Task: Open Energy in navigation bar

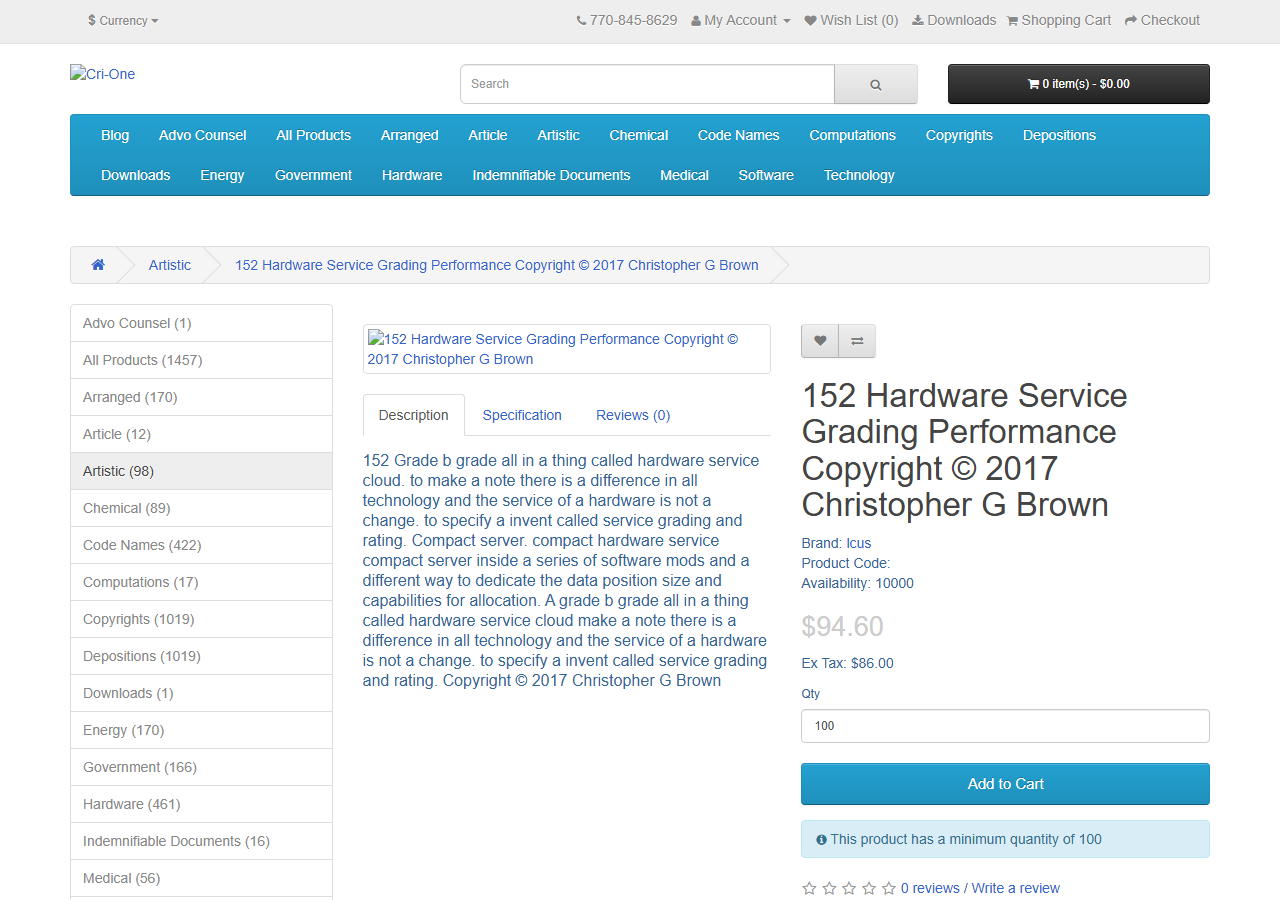Action: [x=222, y=175]
